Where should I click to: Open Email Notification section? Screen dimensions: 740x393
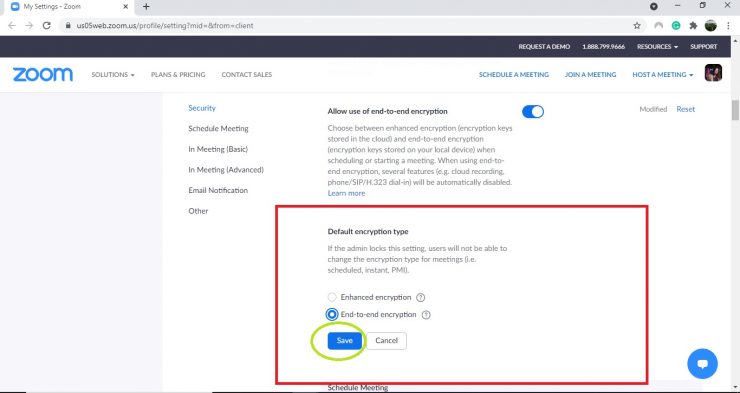218,190
